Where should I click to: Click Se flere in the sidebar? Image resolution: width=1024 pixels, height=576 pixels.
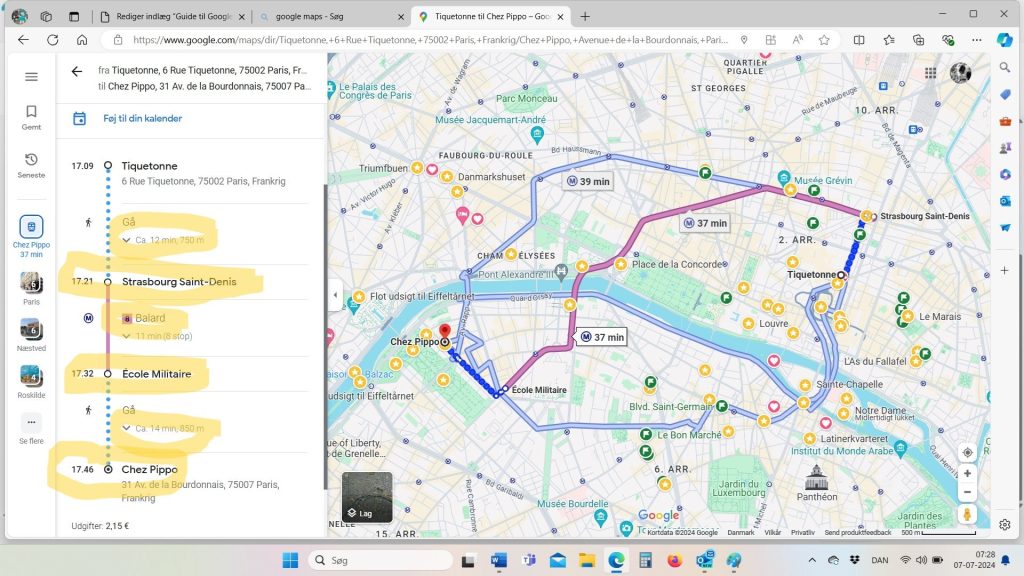click(x=31, y=428)
